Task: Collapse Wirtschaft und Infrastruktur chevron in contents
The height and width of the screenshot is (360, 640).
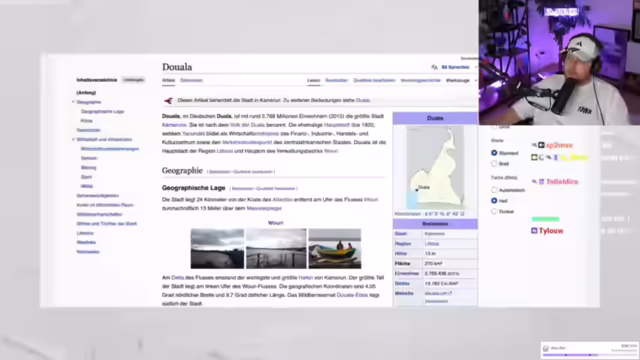Action: pos(73,140)
